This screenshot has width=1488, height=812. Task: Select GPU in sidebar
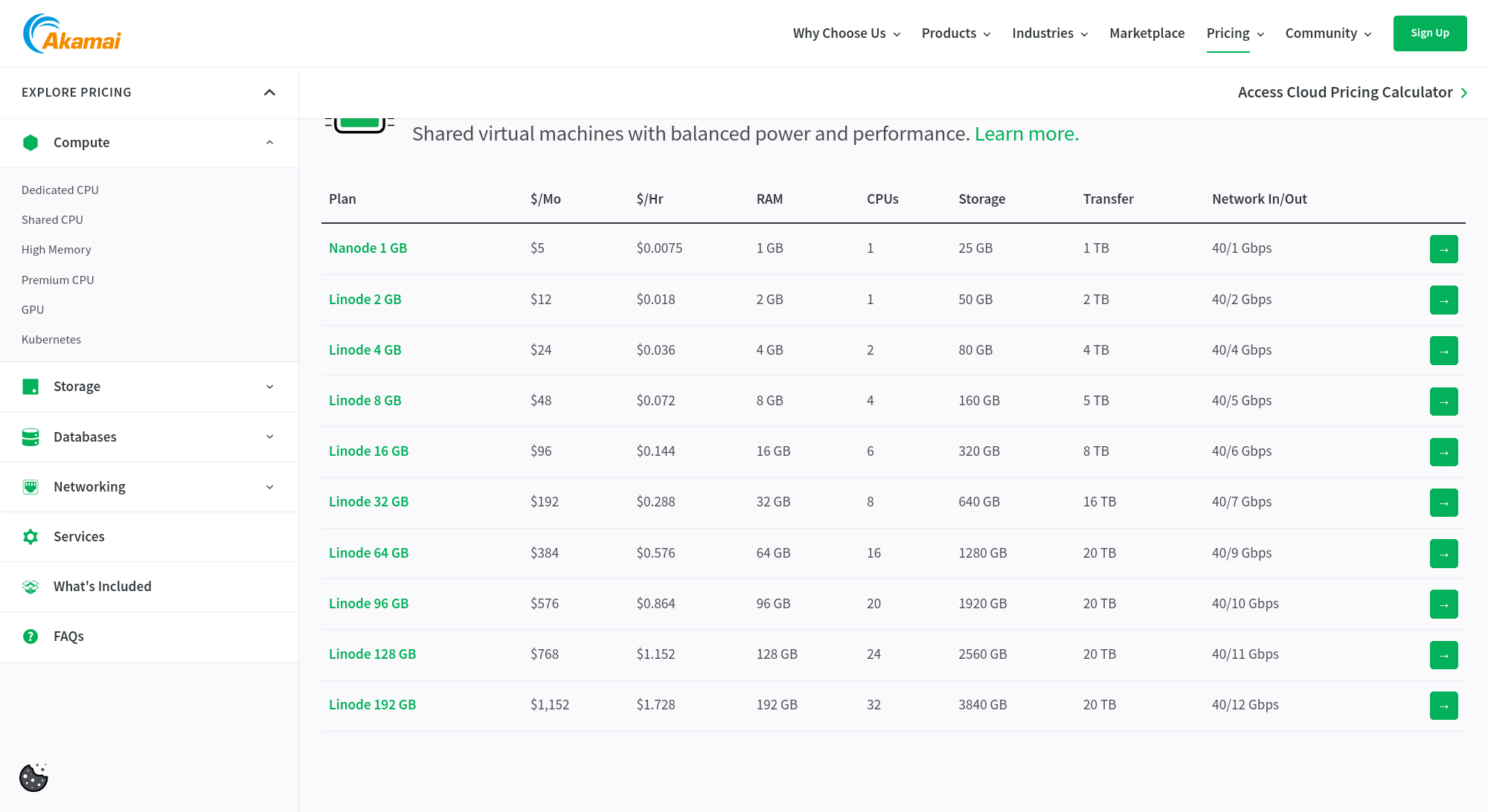click(x=33, y=310)
